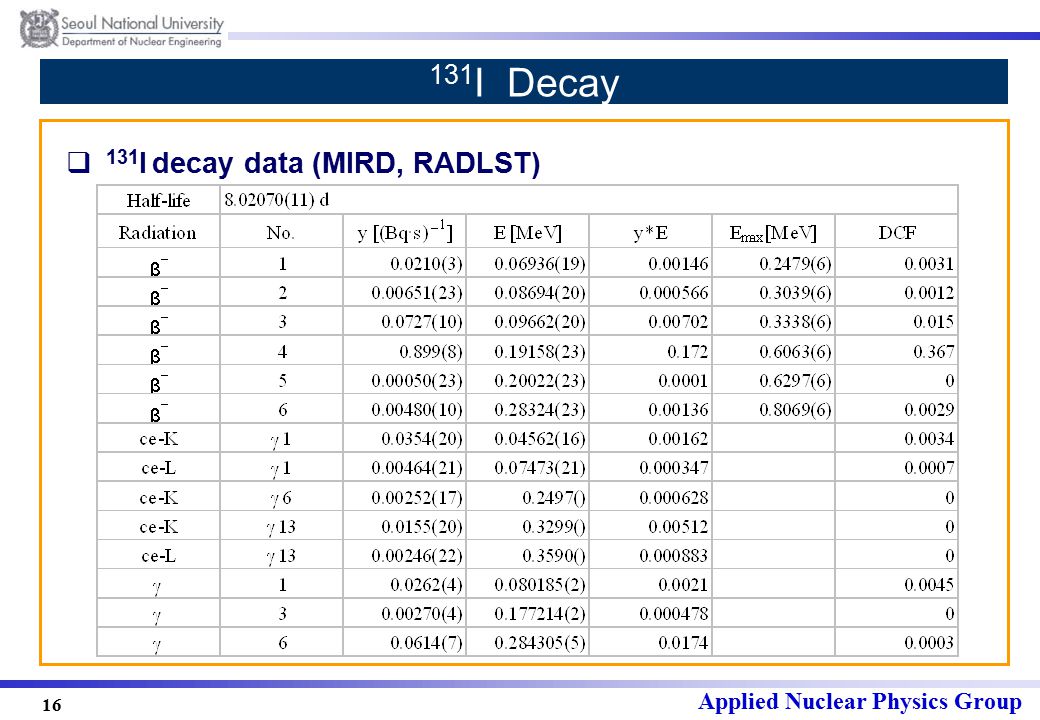Click the 'E [MeV]' column header
Viewport: 1040px width, 720px height.
527,233
